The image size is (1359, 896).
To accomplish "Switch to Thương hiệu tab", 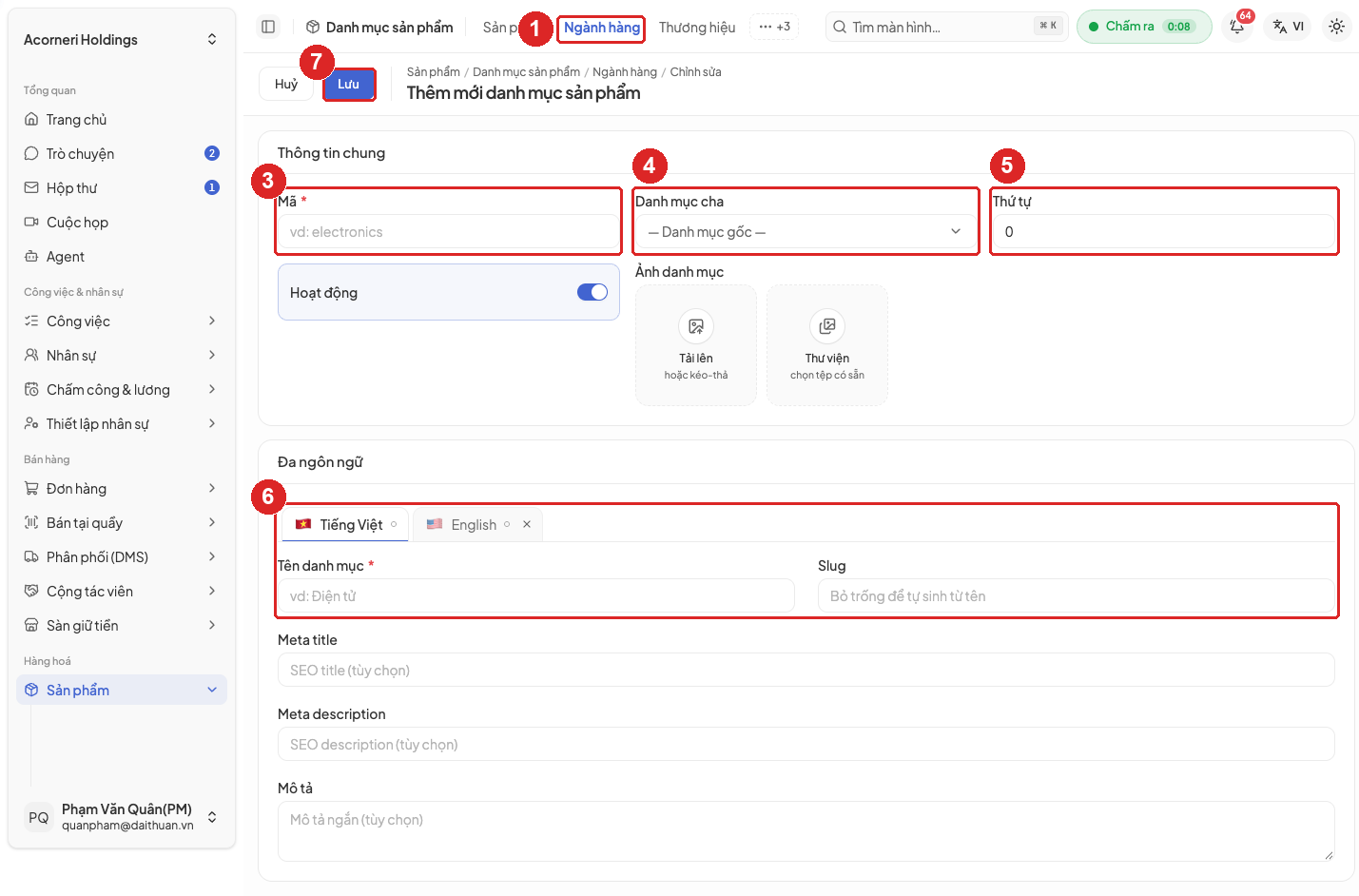I will click(697, 28).
